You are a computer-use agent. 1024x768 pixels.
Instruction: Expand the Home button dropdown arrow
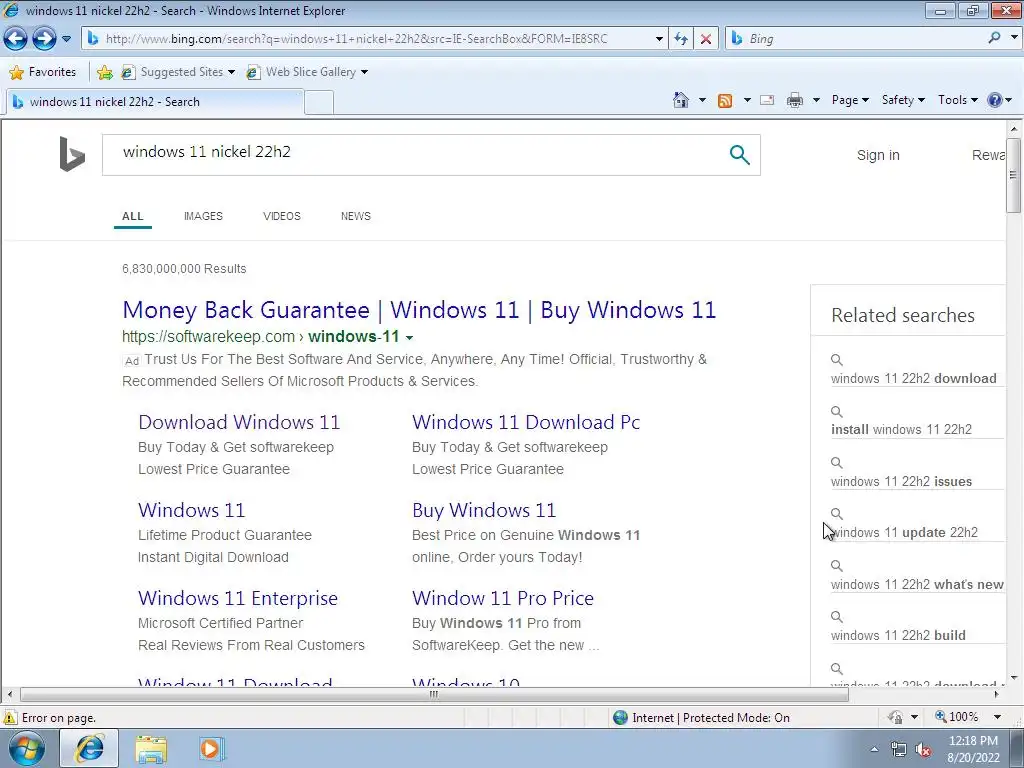point(702,100)
